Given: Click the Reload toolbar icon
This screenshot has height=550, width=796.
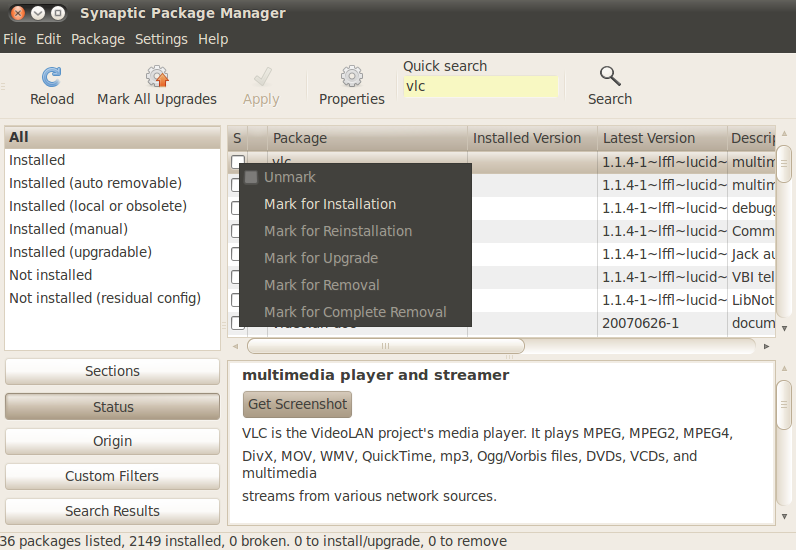Looking at the screenshot, I should [52, 78].
